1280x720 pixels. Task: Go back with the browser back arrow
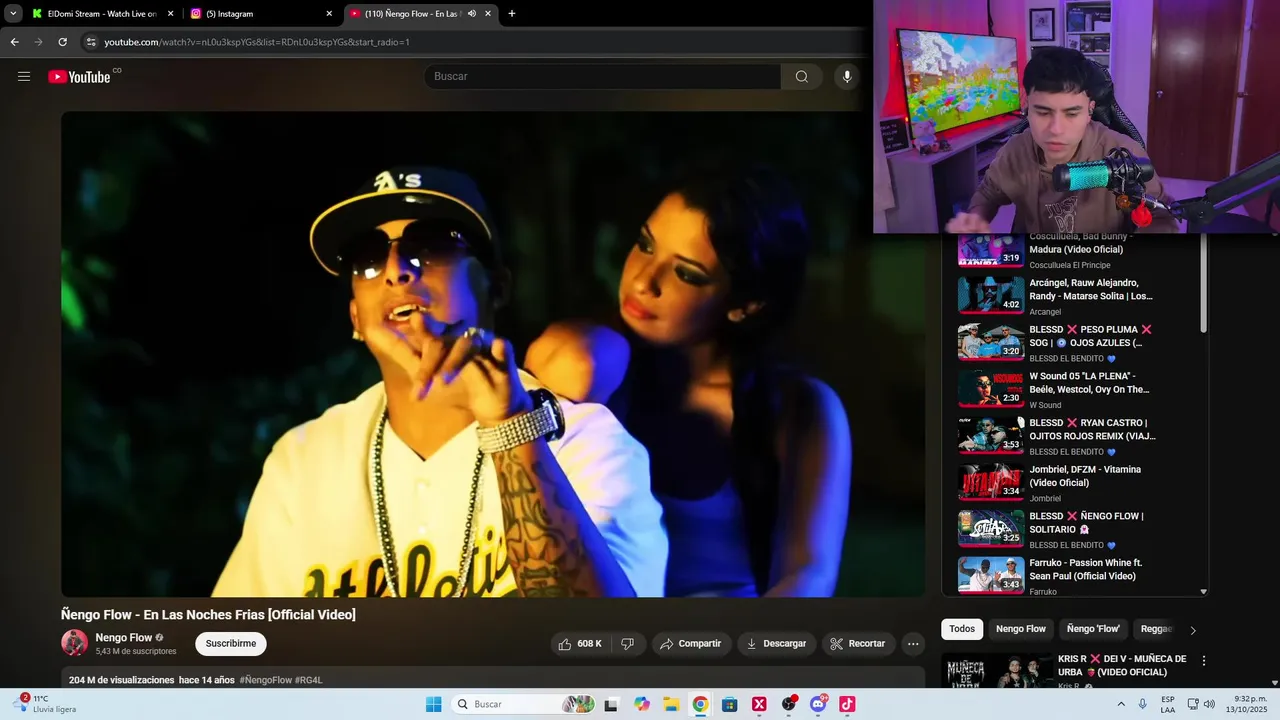[14, 42]
